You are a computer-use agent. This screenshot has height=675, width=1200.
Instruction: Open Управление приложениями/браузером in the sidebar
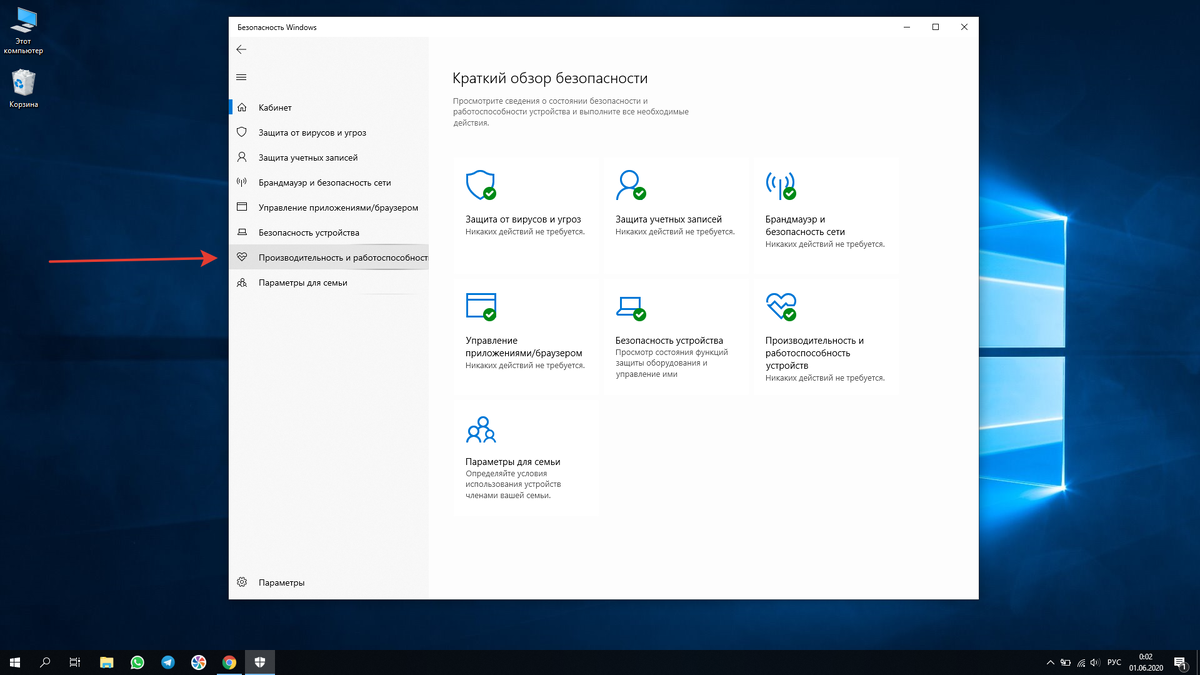click(x=328, y=207)
